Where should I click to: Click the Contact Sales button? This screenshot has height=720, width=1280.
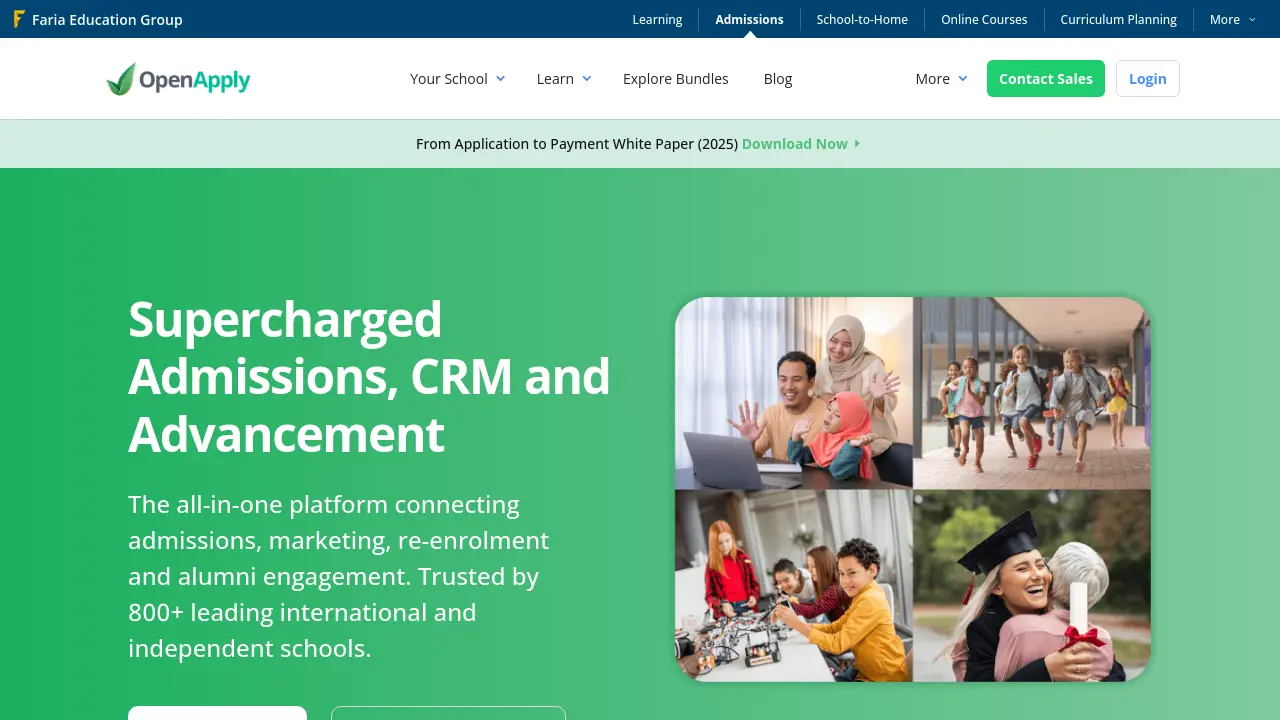point(1045,78)
